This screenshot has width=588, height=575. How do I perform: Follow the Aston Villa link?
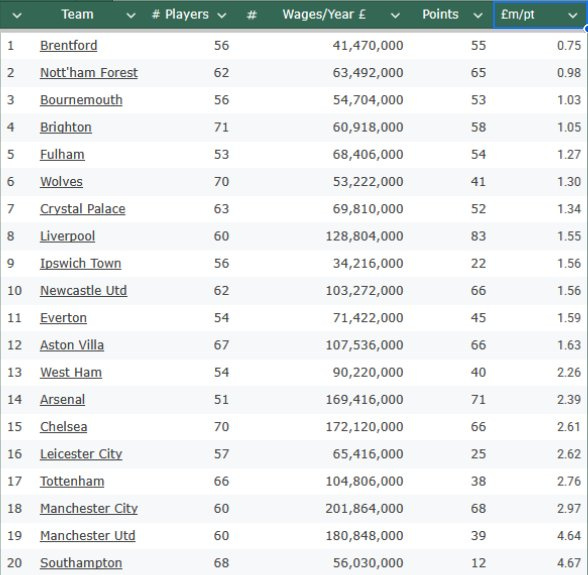[x=72, y=345]
